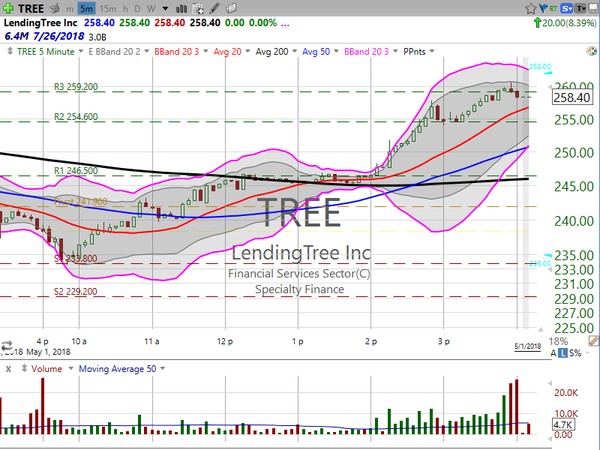The width and height of the screenshot is (600, 450).
Task: Click the cyan 262.00 marker on price scale
Action: [x=540, y=67]
